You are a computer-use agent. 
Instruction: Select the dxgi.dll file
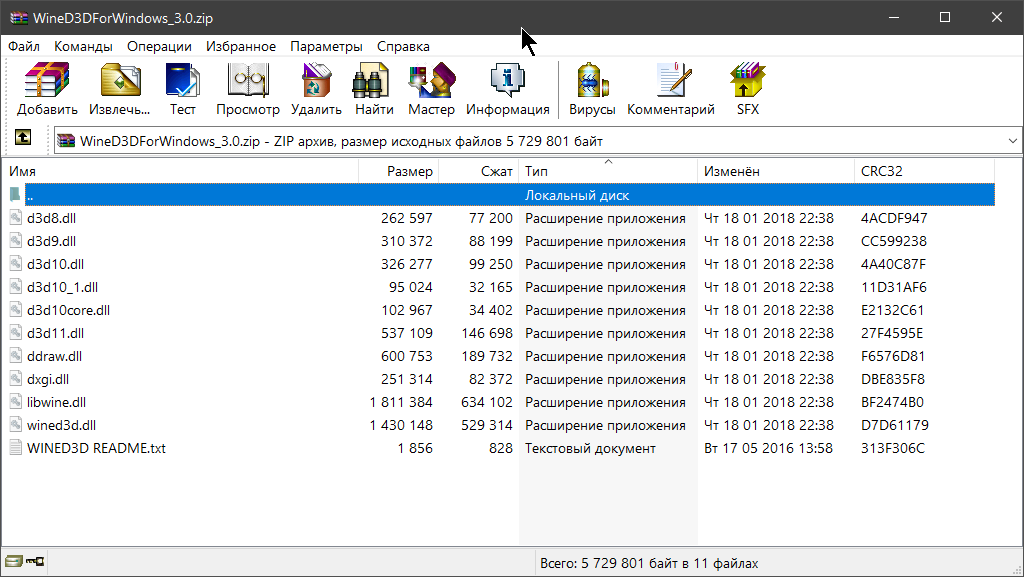click(48, 379)
